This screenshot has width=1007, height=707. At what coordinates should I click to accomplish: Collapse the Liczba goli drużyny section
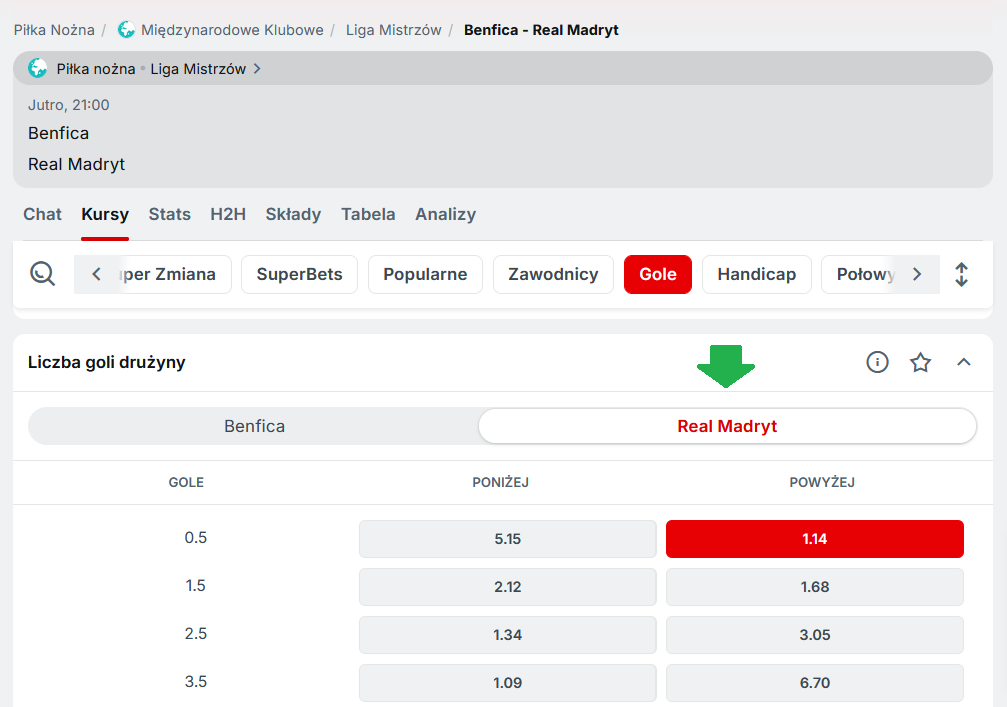click(x=963, y=362)
